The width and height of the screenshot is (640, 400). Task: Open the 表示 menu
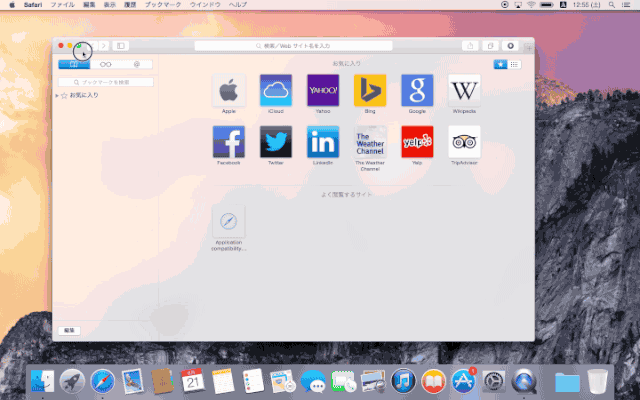pos(109,5)
